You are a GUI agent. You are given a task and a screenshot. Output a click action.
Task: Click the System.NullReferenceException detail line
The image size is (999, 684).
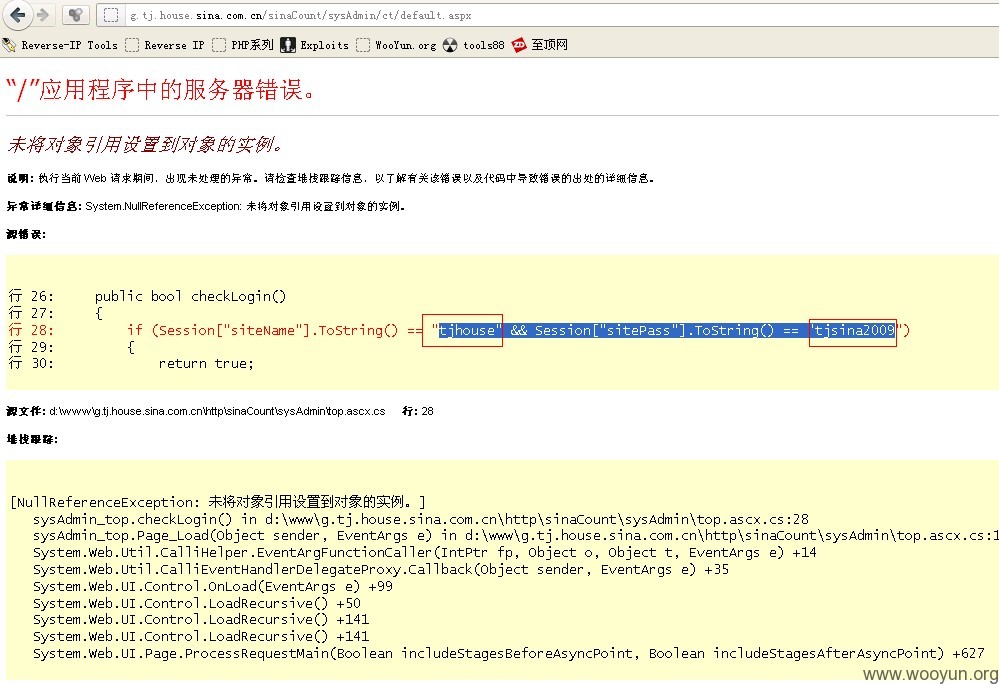(x=206, y=206)
